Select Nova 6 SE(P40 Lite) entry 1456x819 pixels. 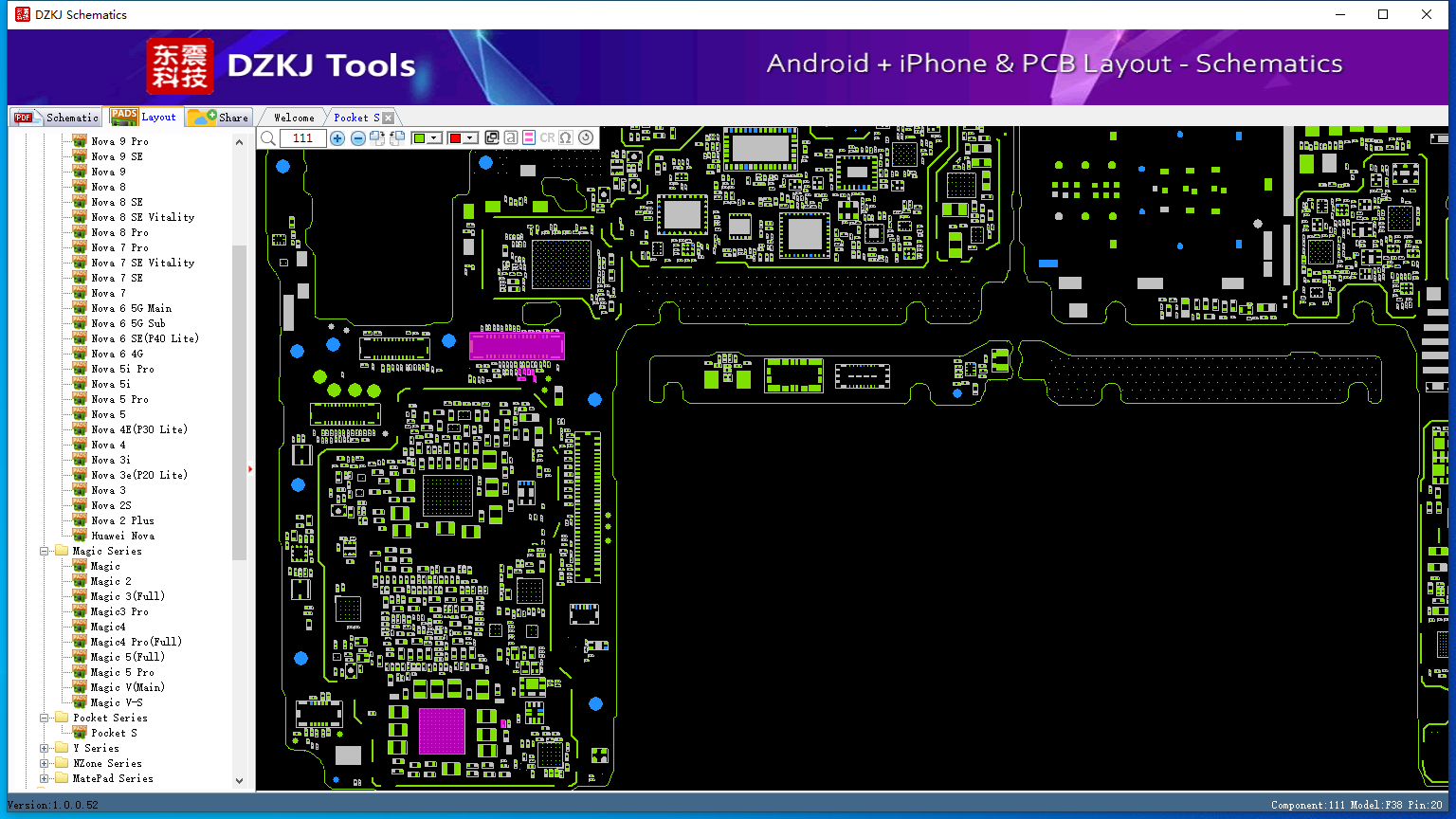click(144, 338)
